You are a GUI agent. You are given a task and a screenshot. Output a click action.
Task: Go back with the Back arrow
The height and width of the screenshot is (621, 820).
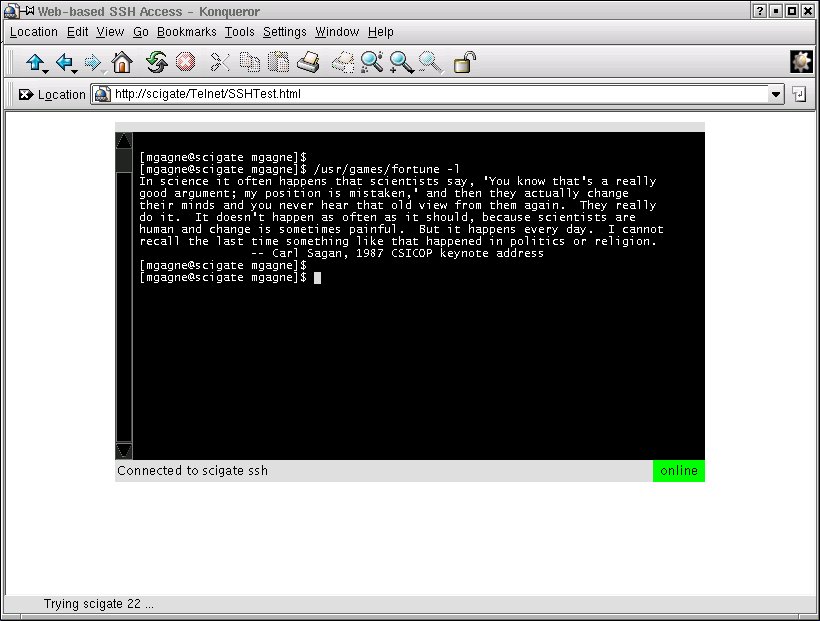point(66,63)
